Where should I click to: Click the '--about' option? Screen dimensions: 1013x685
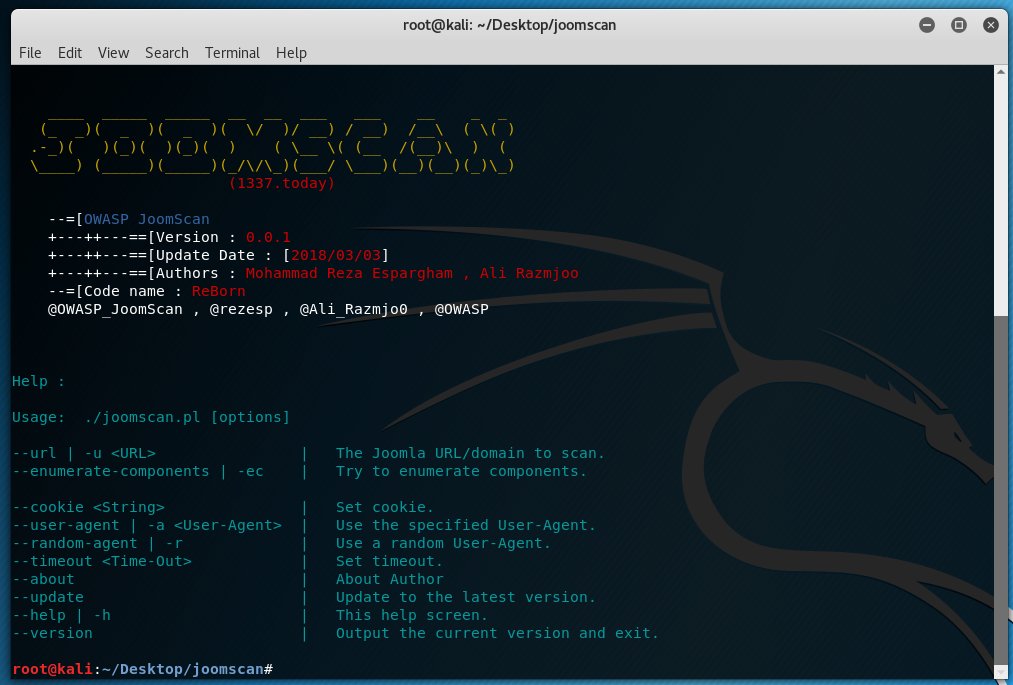pyautogui.click(x=43, y=580)
